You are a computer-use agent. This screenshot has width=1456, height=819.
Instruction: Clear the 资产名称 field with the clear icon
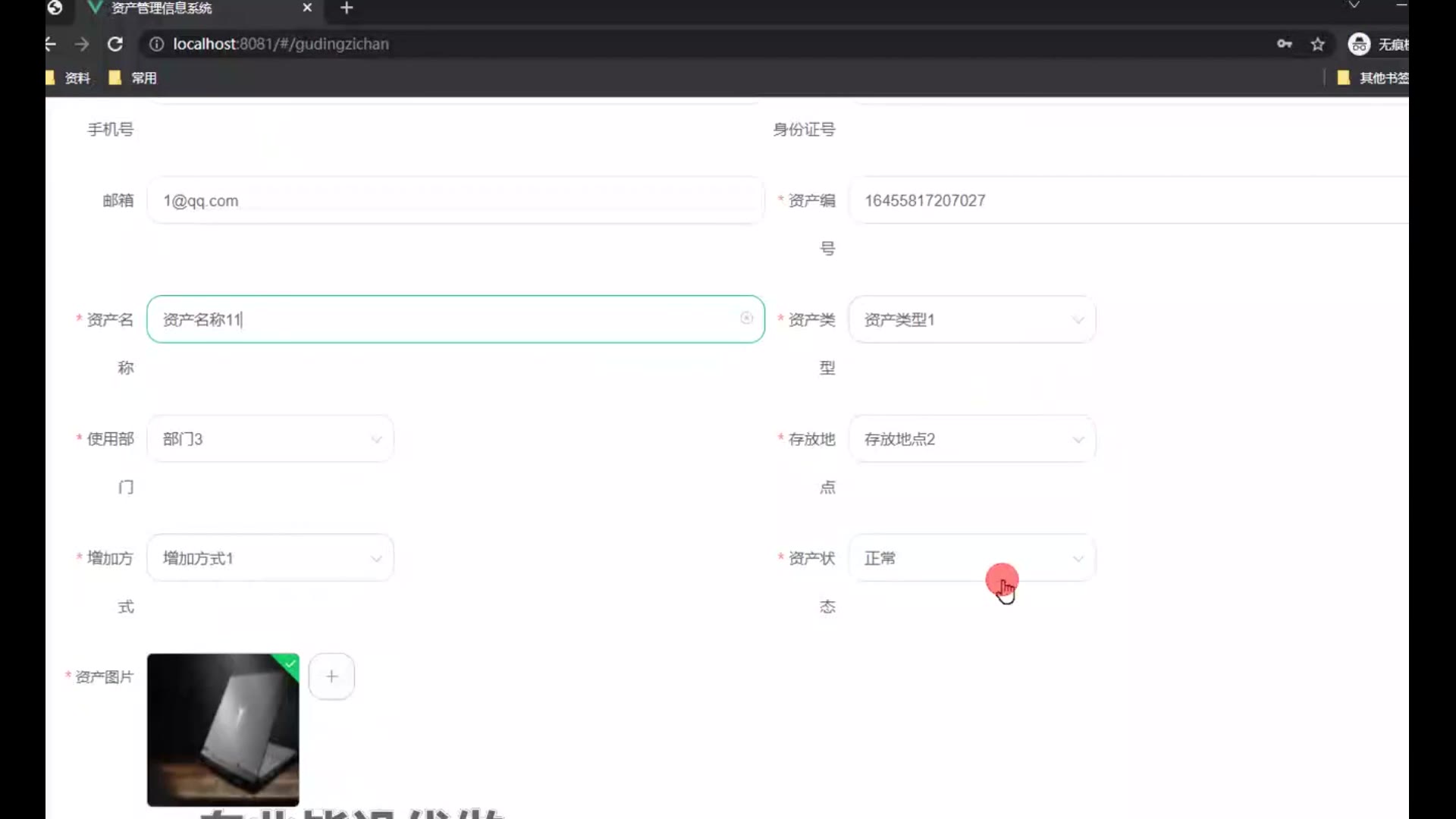(x=747, y=318)
